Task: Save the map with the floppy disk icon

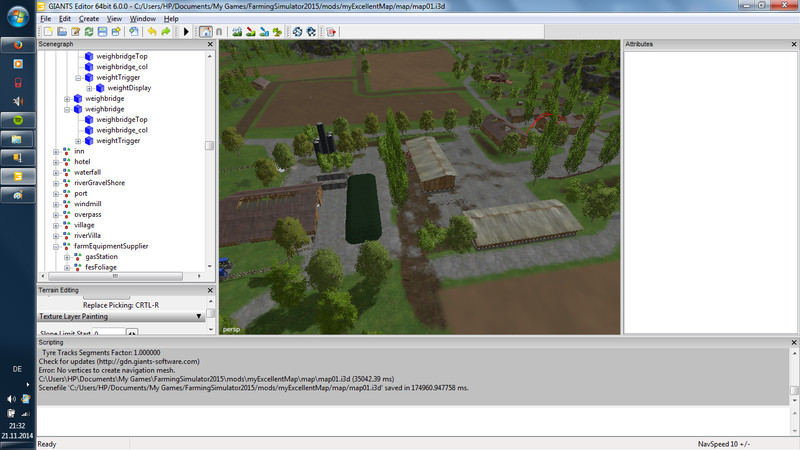Action: [103, 32]
